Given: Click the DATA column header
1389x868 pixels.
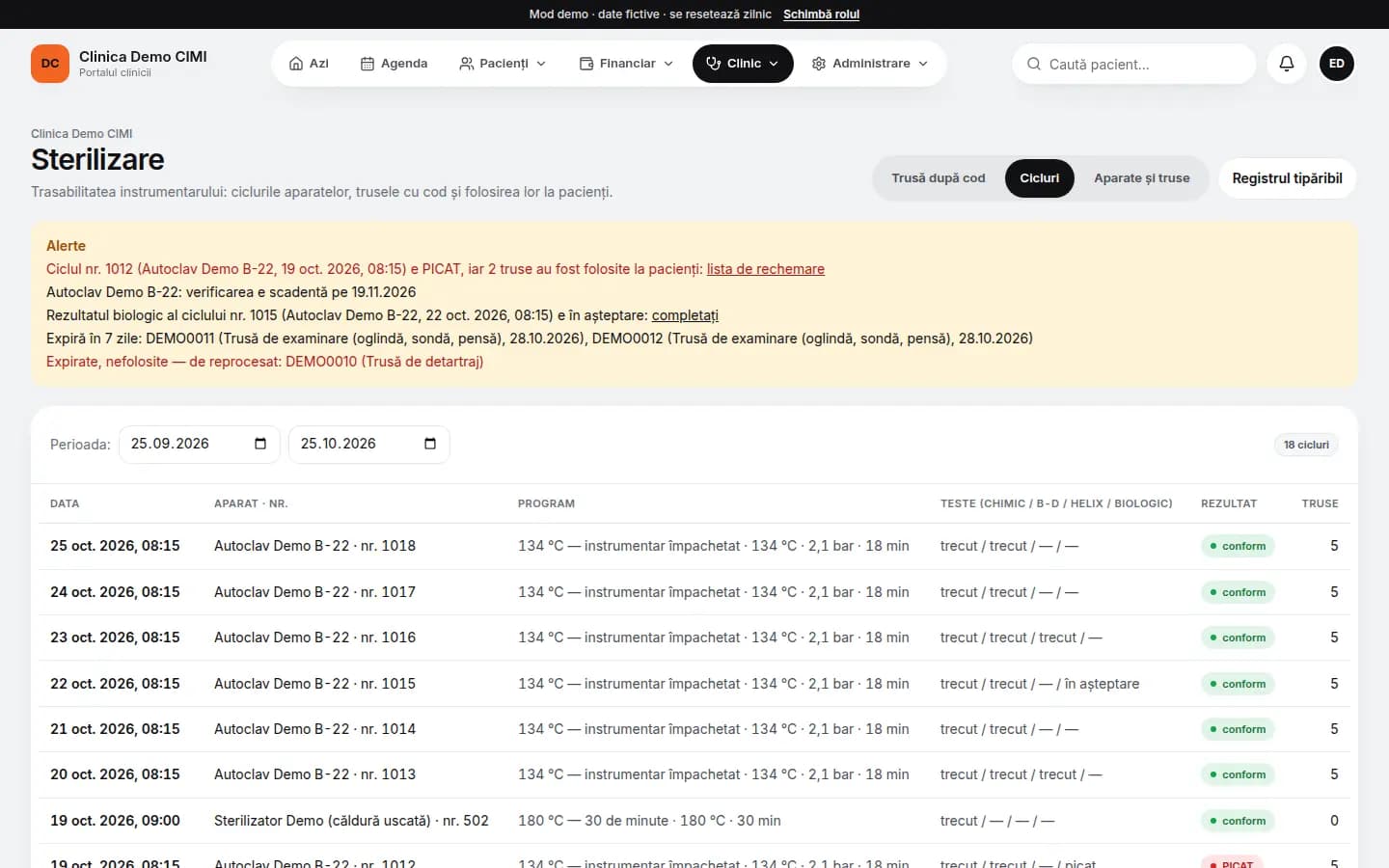Looking at the screenshot, I should pos(65,503).
